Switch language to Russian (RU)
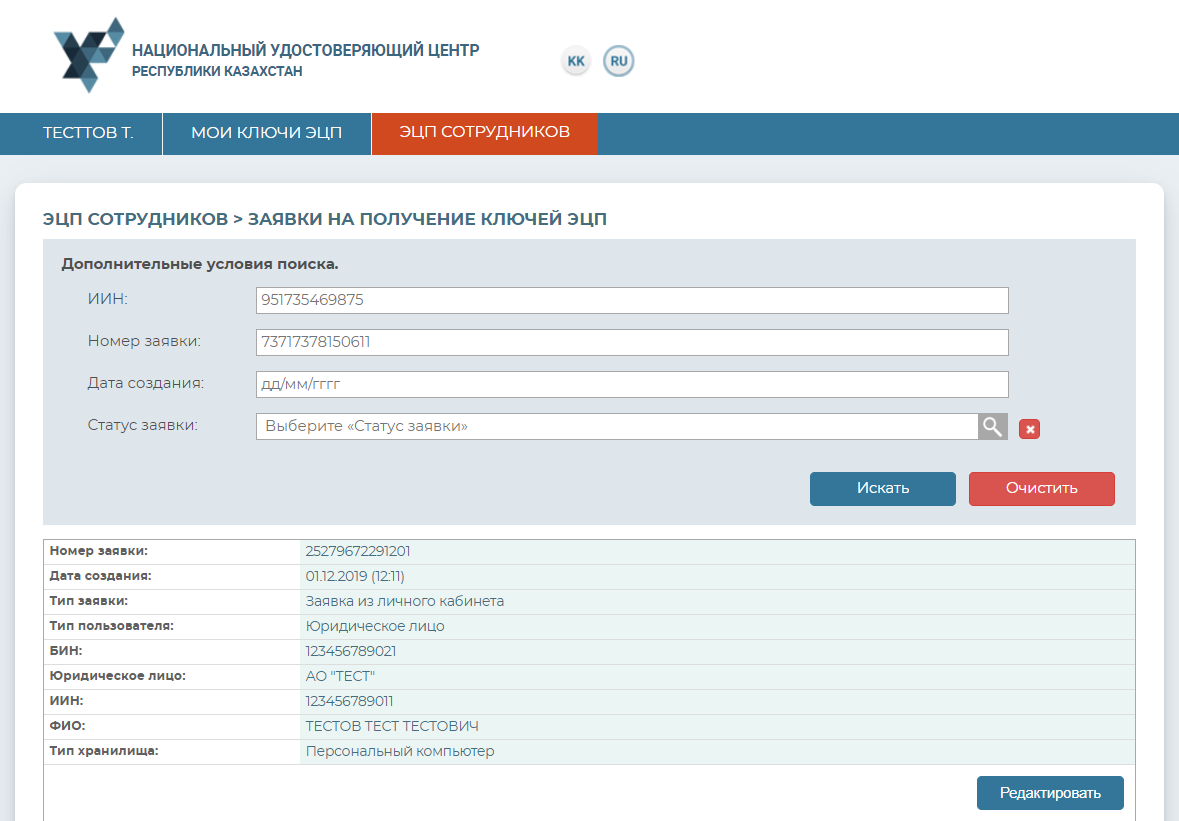Image resolution: width=1179 pixels, height=821 pixels. [x=619, y=62]
